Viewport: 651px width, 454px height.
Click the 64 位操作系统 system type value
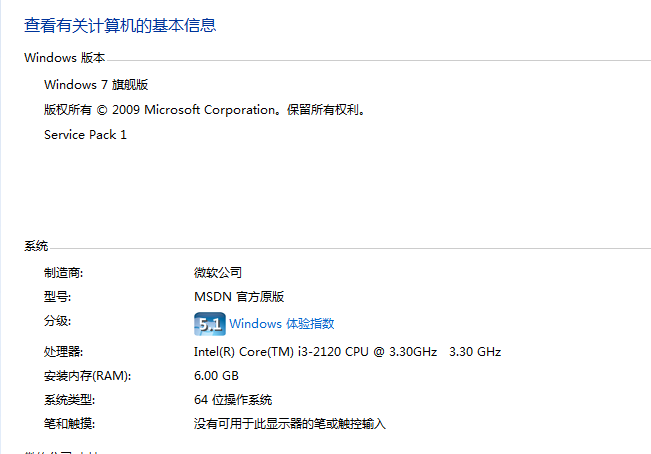point(233,400)
